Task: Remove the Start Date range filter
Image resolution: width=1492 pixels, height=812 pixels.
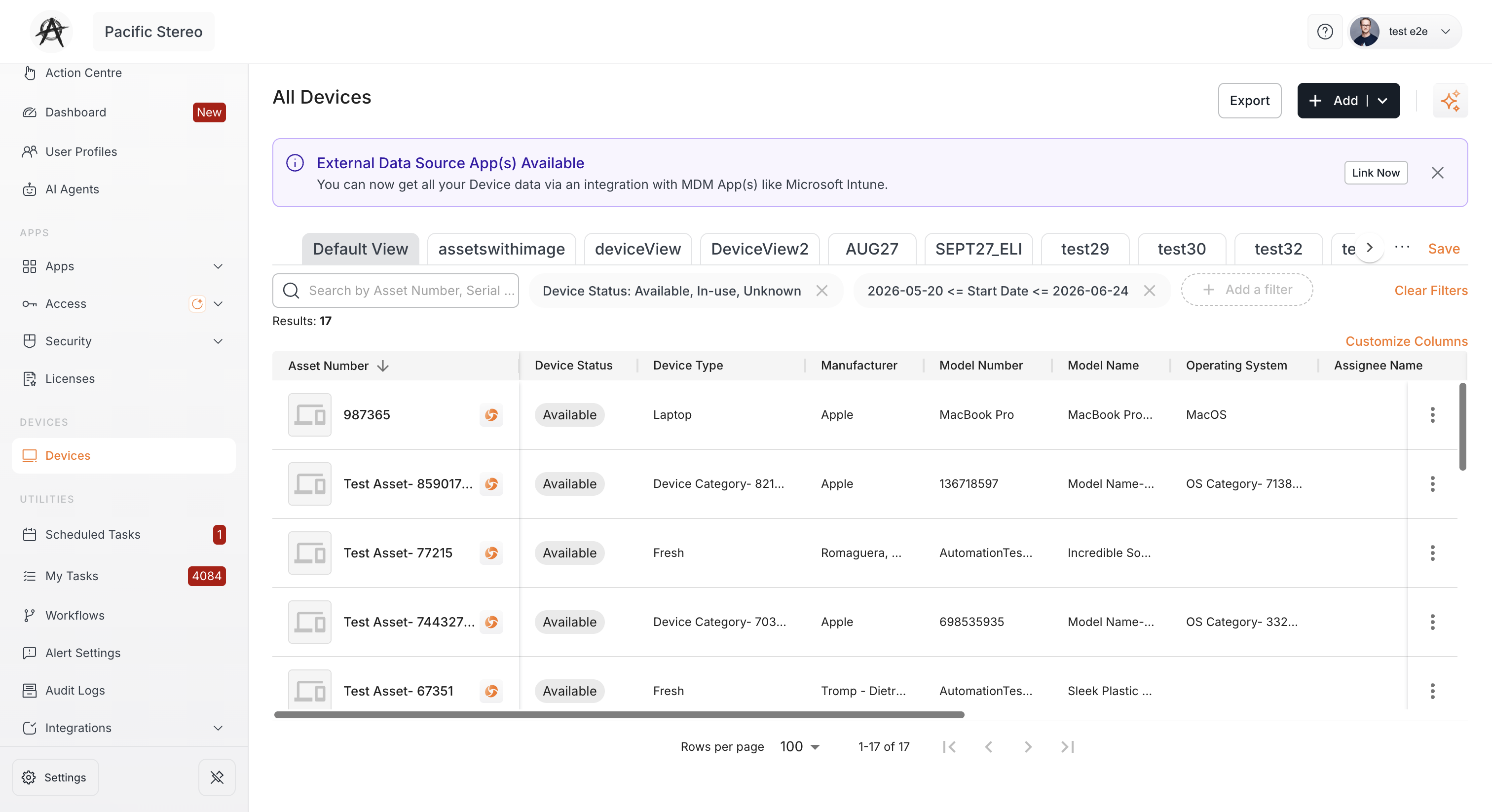Action: (1149, 291)
